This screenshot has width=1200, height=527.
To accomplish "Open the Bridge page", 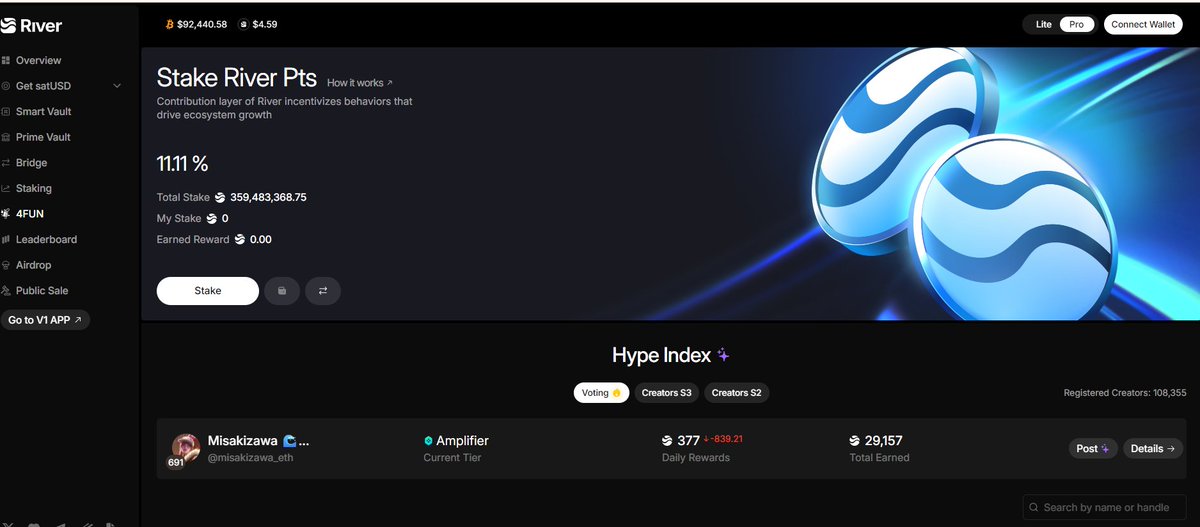I will tap(31, 163).
